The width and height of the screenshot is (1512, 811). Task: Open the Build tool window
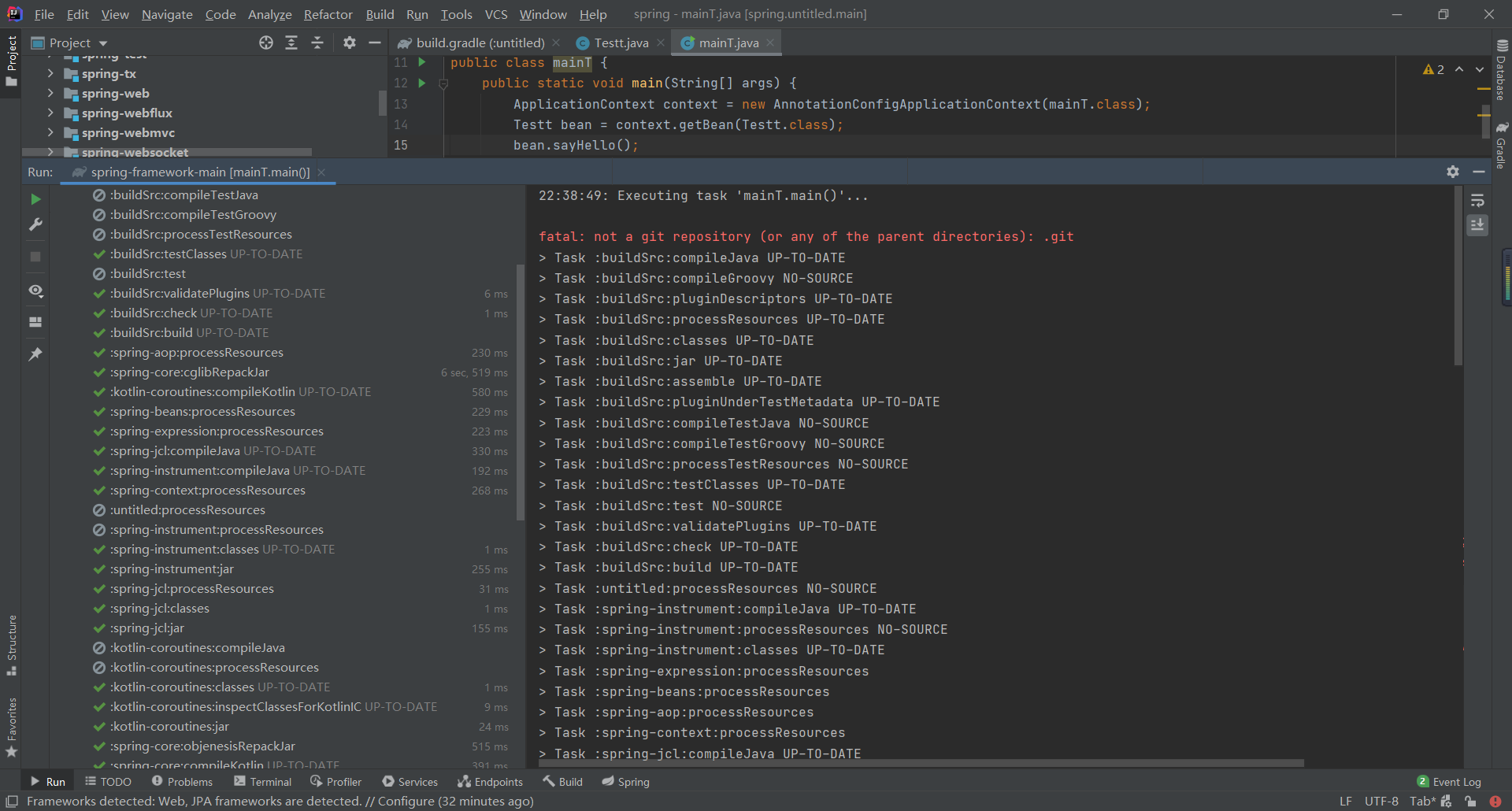tap(563, 782)
